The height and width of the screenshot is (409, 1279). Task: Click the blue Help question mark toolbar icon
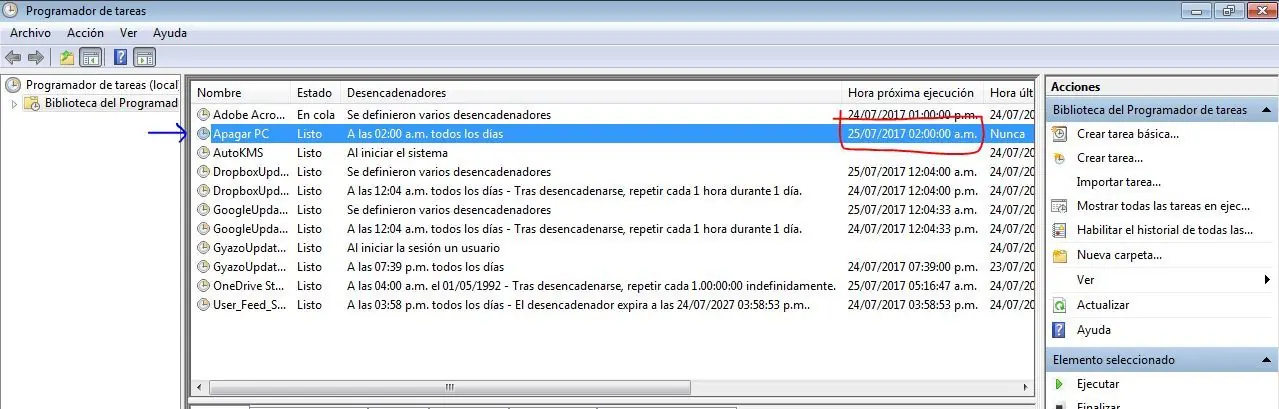pos(121,57)
